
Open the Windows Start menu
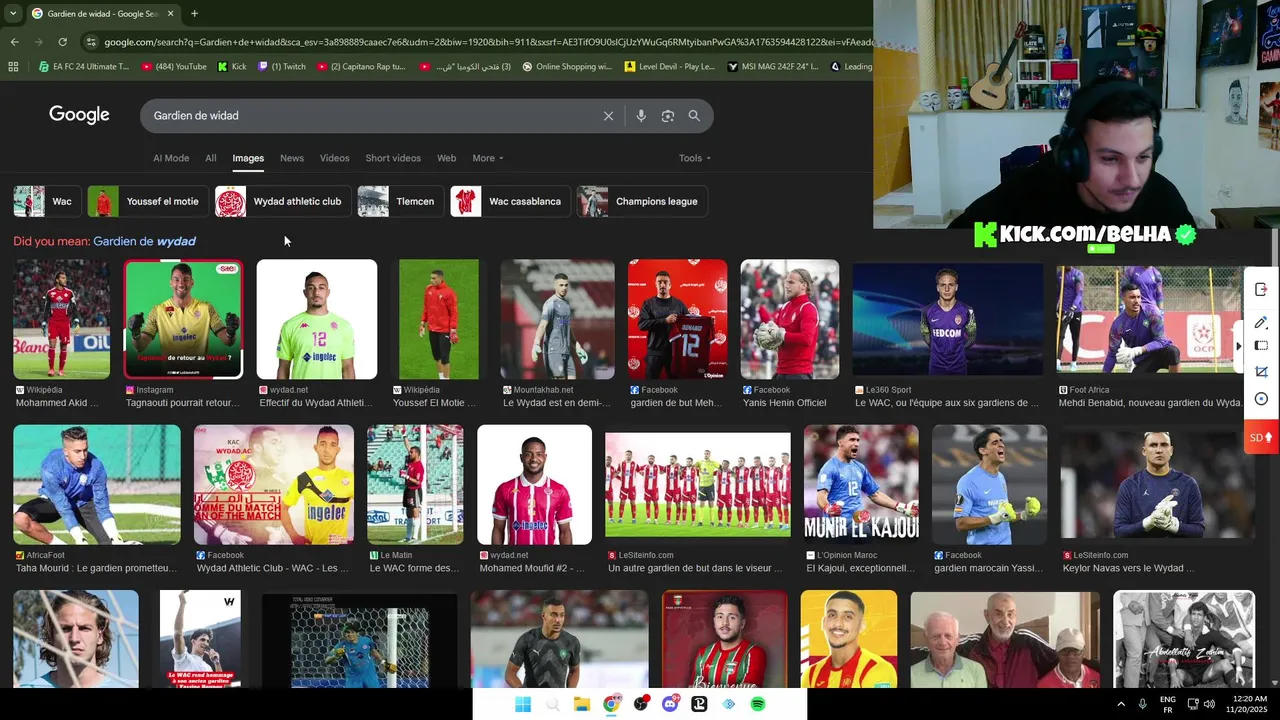523,704
